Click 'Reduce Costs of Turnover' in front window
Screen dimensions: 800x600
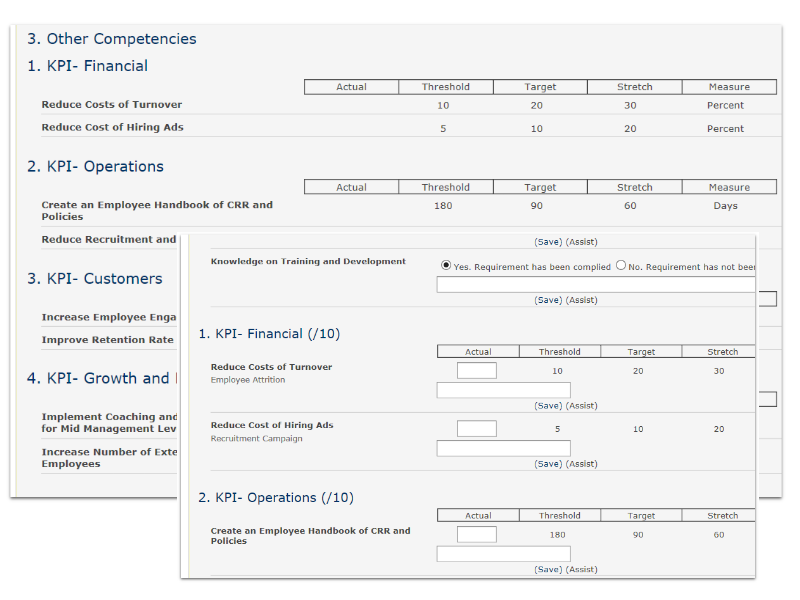[x=271, y=367]
